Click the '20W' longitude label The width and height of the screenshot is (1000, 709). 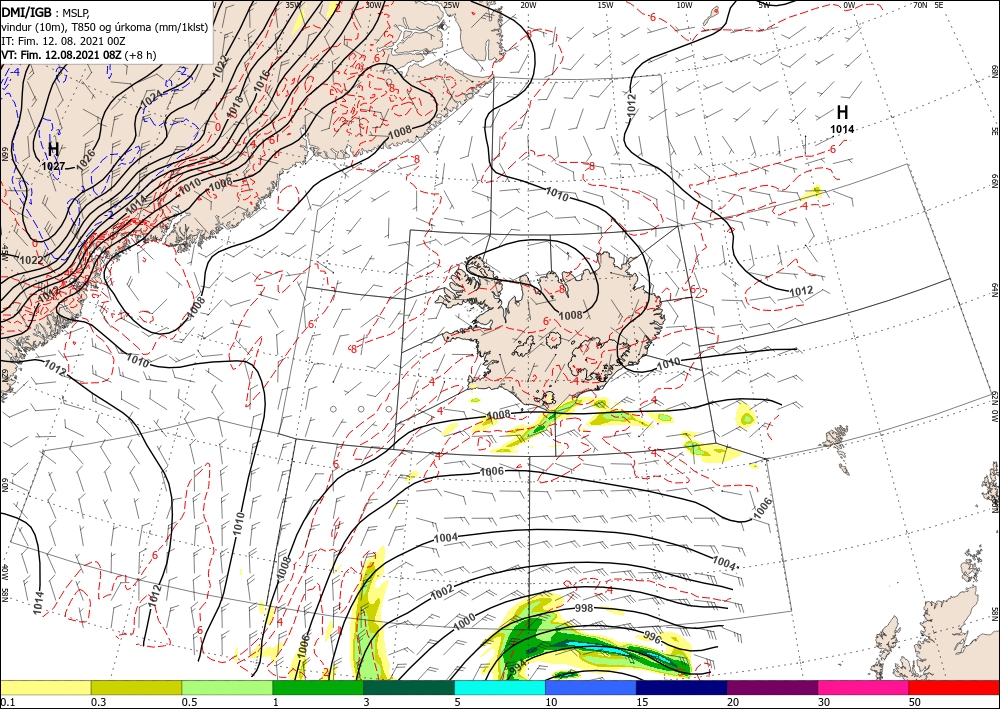[x=528, y=5]
